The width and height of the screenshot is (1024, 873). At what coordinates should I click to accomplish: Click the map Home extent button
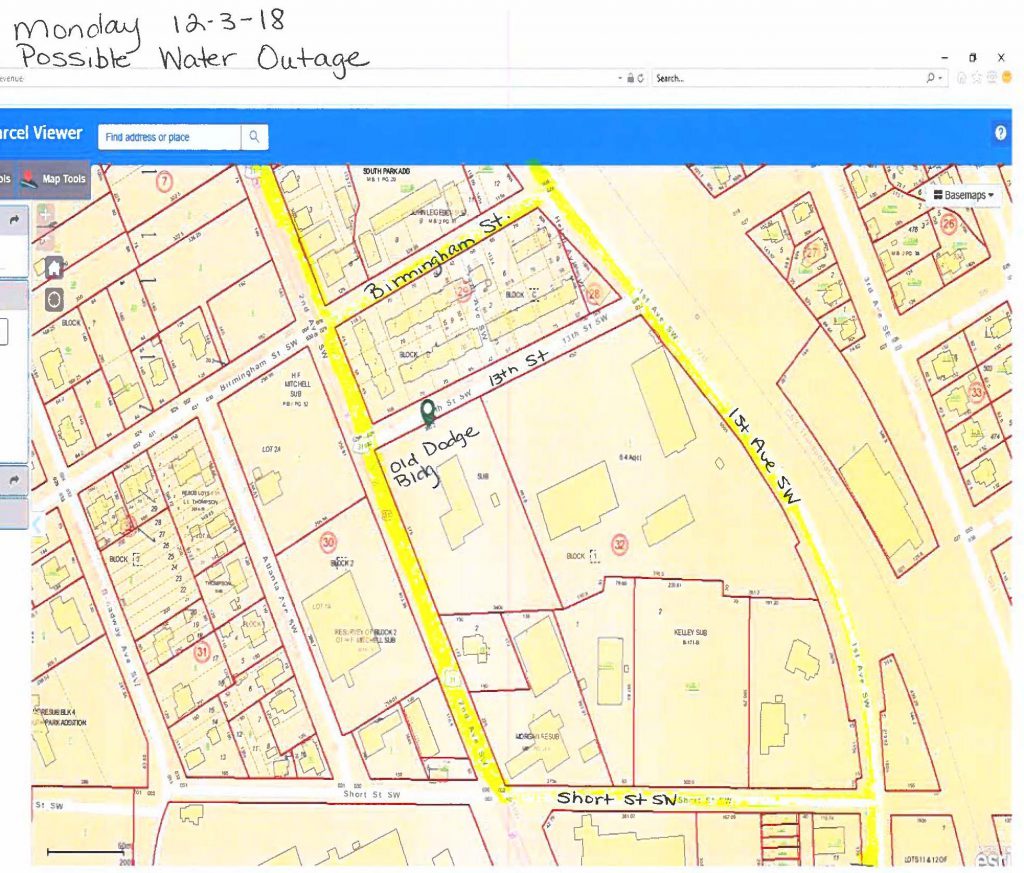[54, 268]
